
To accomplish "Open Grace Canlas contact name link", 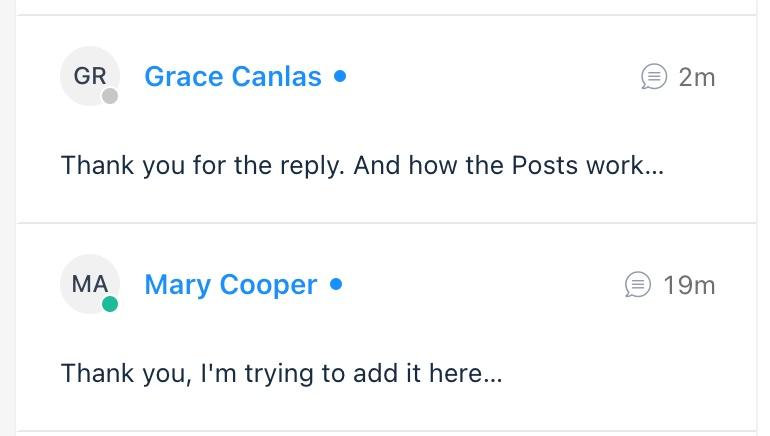I will [x=233, y=77].
